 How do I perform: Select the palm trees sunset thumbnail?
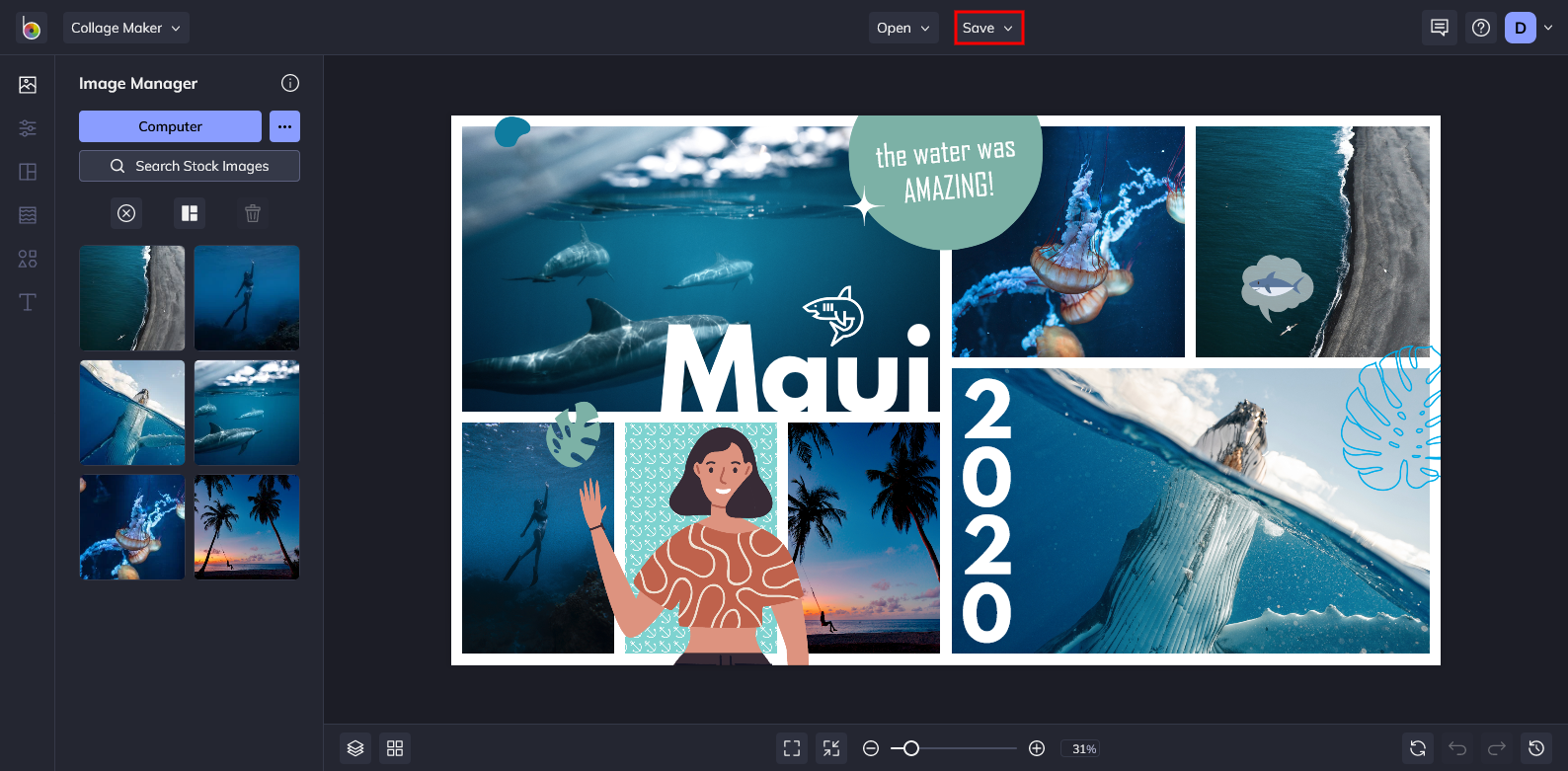click(247, 527)
